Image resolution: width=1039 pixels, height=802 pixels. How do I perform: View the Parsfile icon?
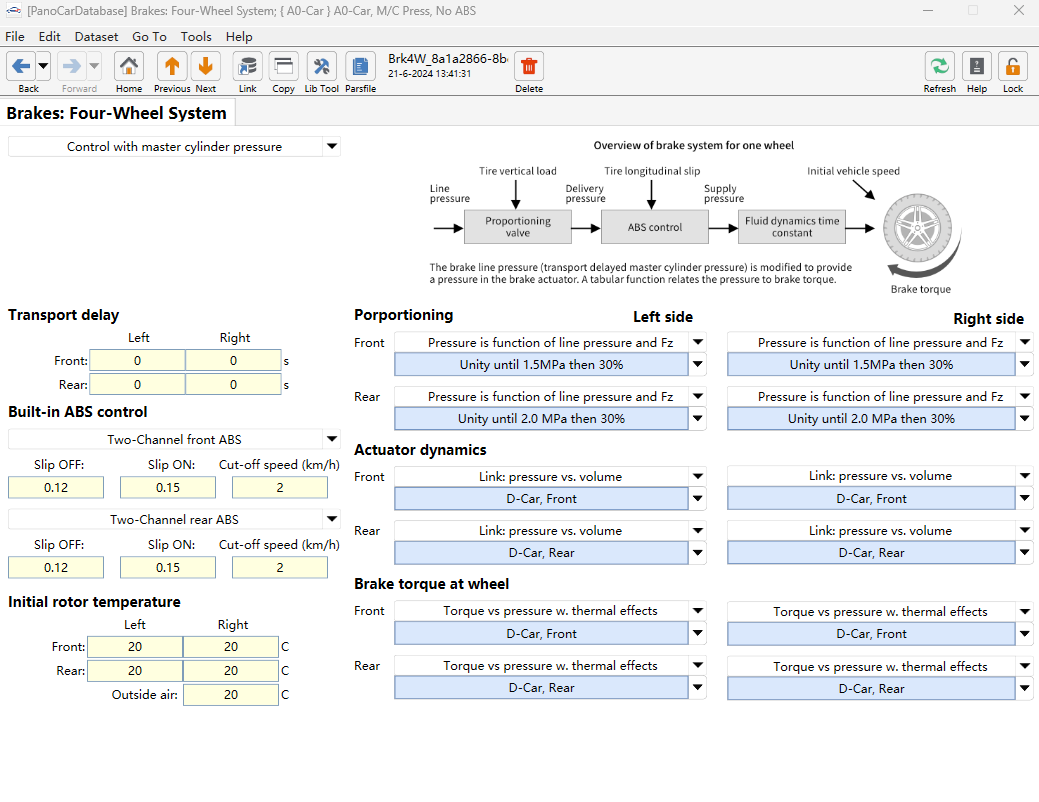pos(360,66)
